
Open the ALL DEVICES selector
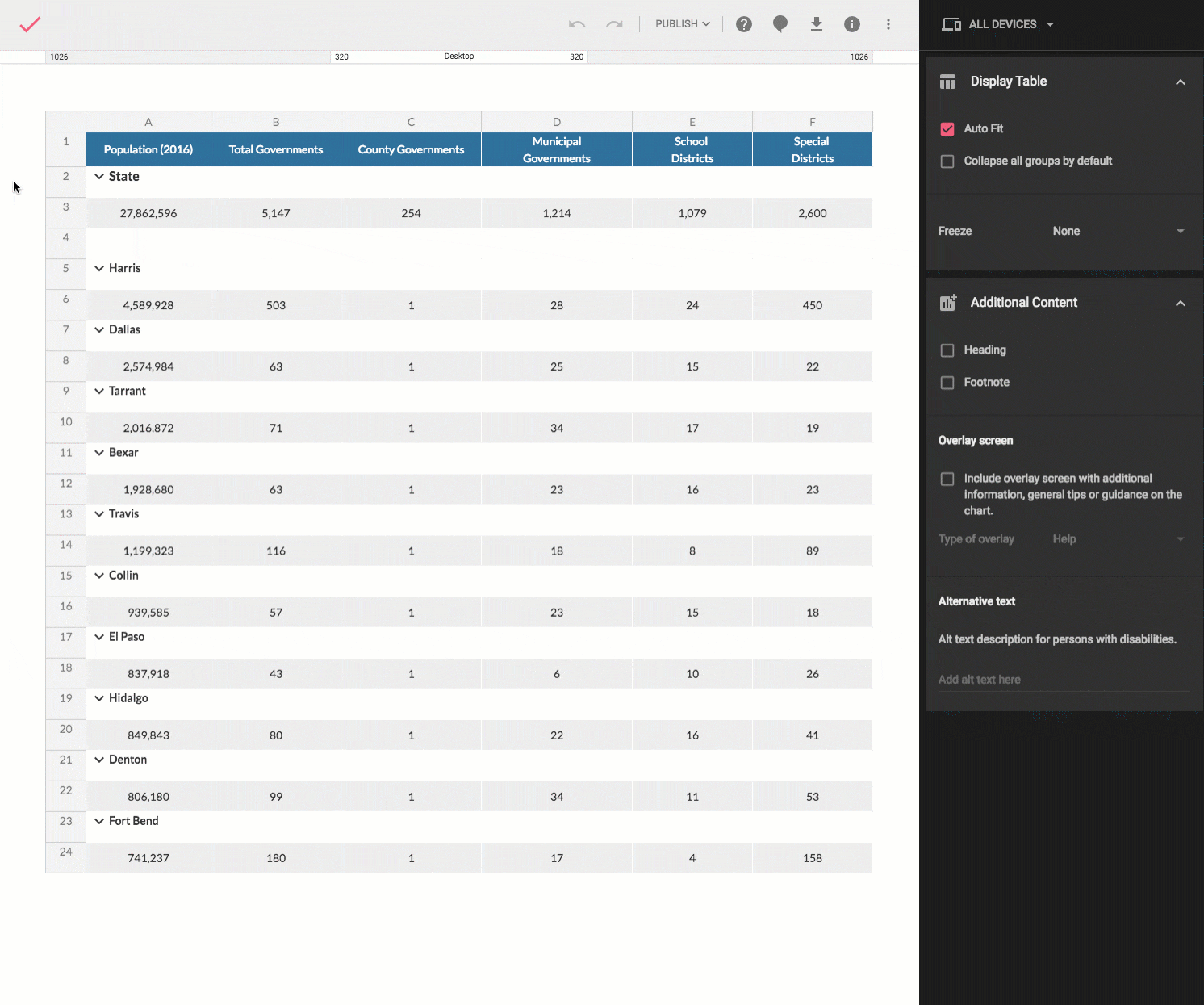(x=998, y=24)
